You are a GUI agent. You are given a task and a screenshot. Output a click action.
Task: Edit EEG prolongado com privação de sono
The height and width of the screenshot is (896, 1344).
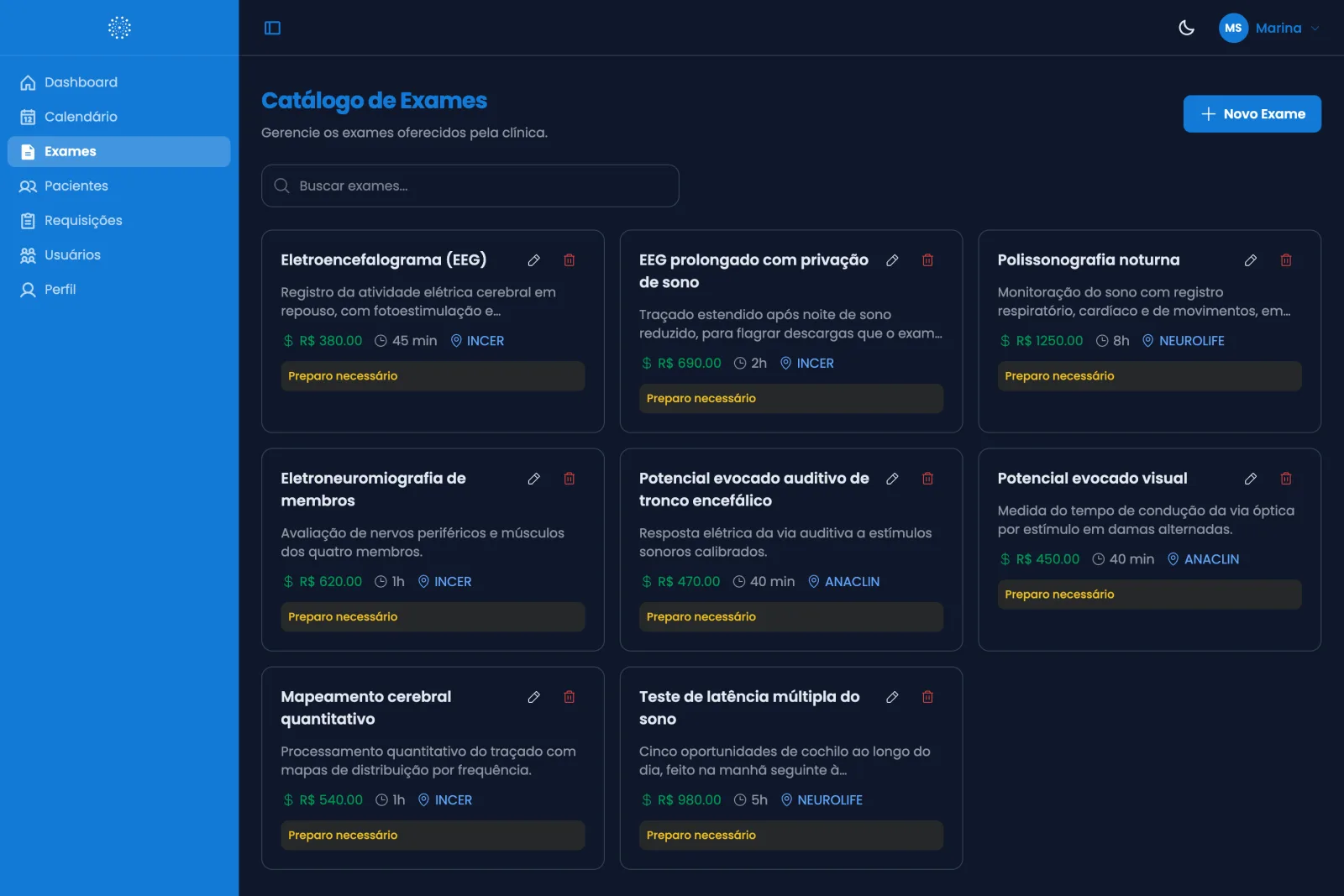click(x=892, y=260)
